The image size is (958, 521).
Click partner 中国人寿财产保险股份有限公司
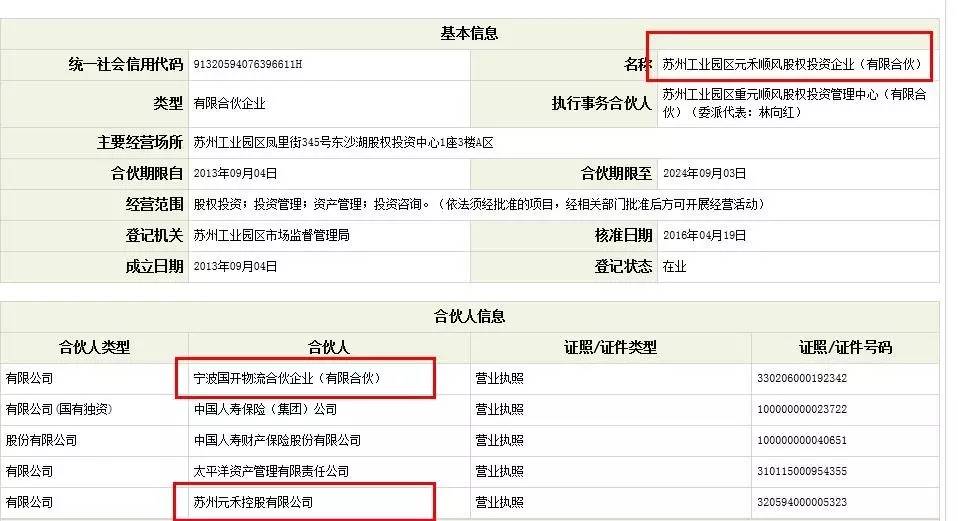[x=277, y=440]
